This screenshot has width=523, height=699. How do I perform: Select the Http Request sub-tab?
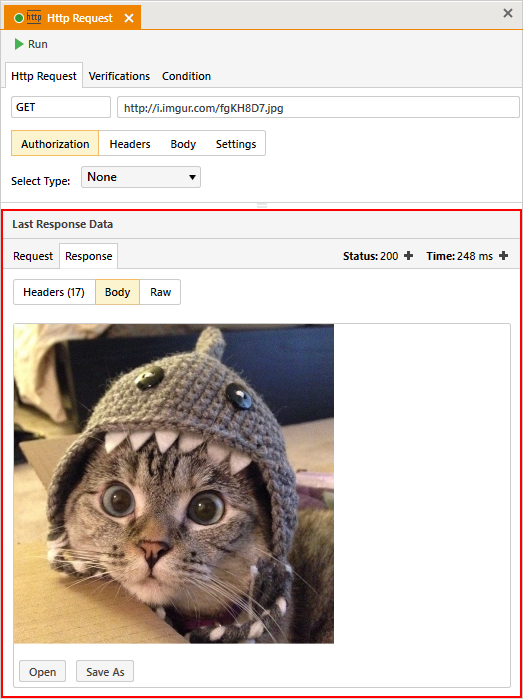(x=44, y=76)
